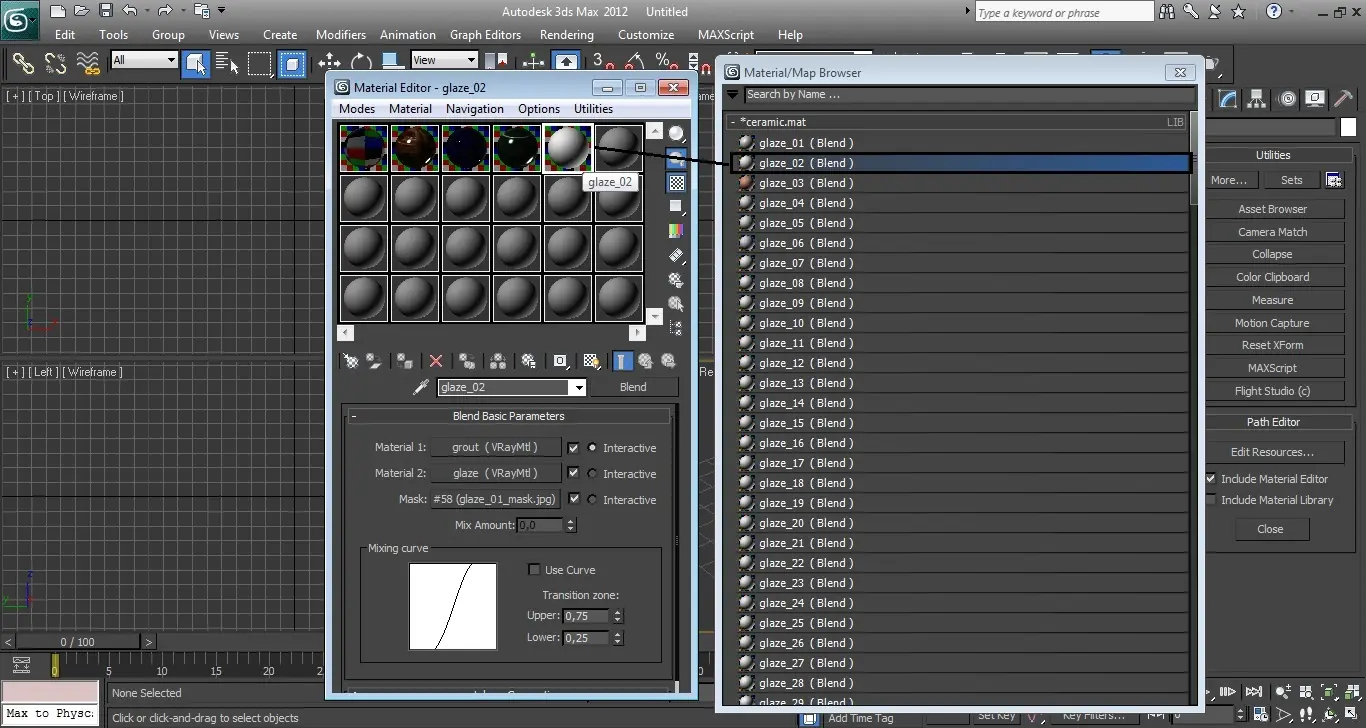Activate the Select Object arrow tool
The image size is (1366, 728).
(196, 63)
